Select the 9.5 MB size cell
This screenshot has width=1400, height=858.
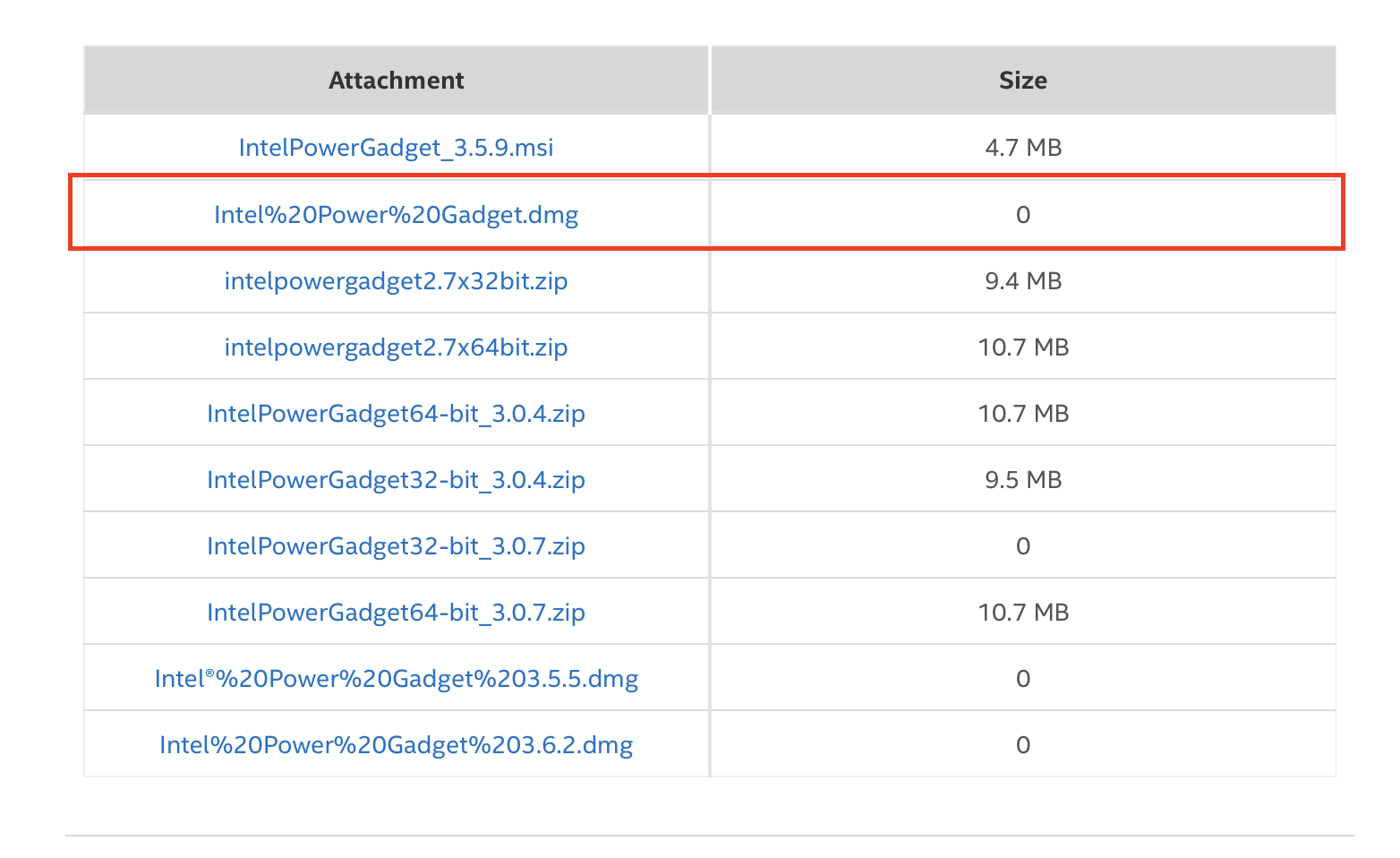click(1023, 480)
